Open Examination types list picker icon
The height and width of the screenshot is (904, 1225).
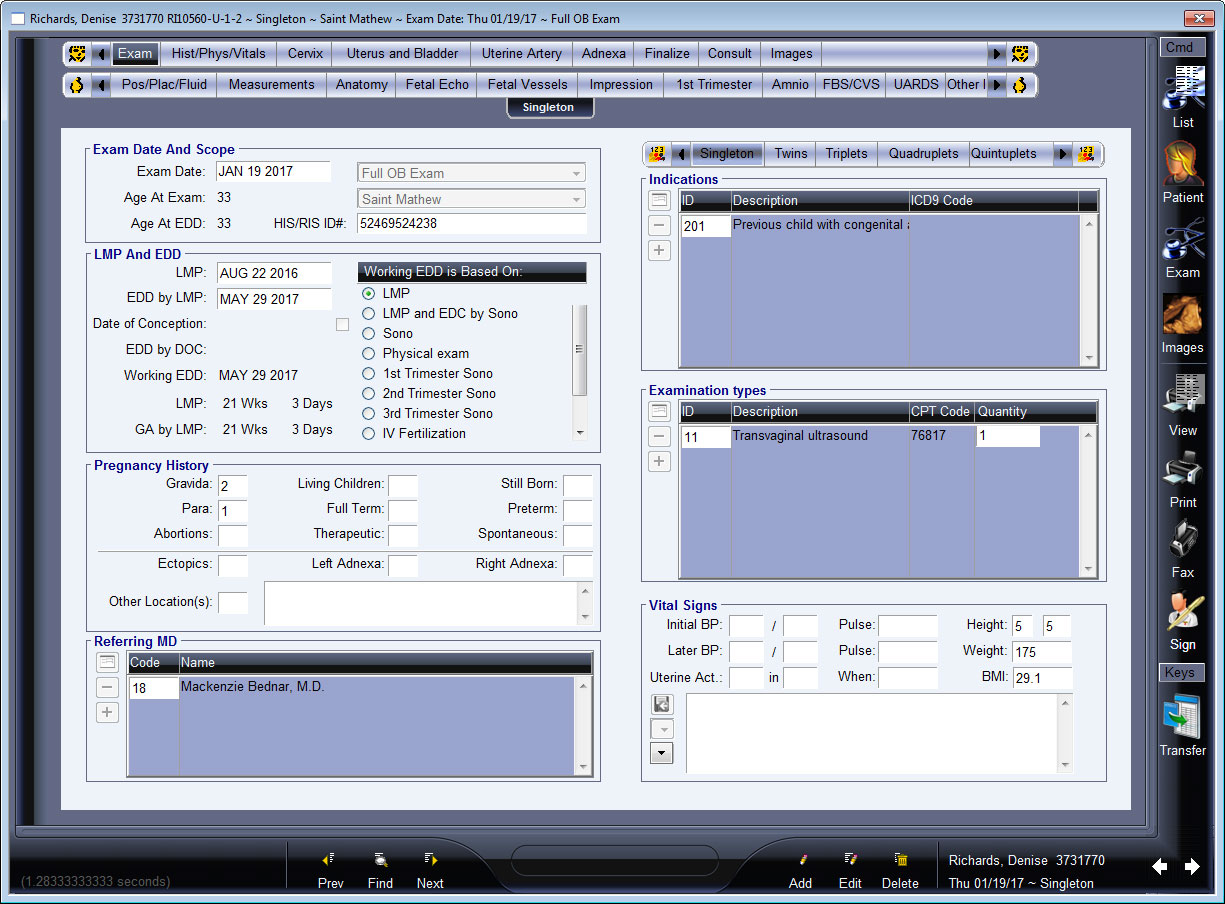click(x=659, y=411)
